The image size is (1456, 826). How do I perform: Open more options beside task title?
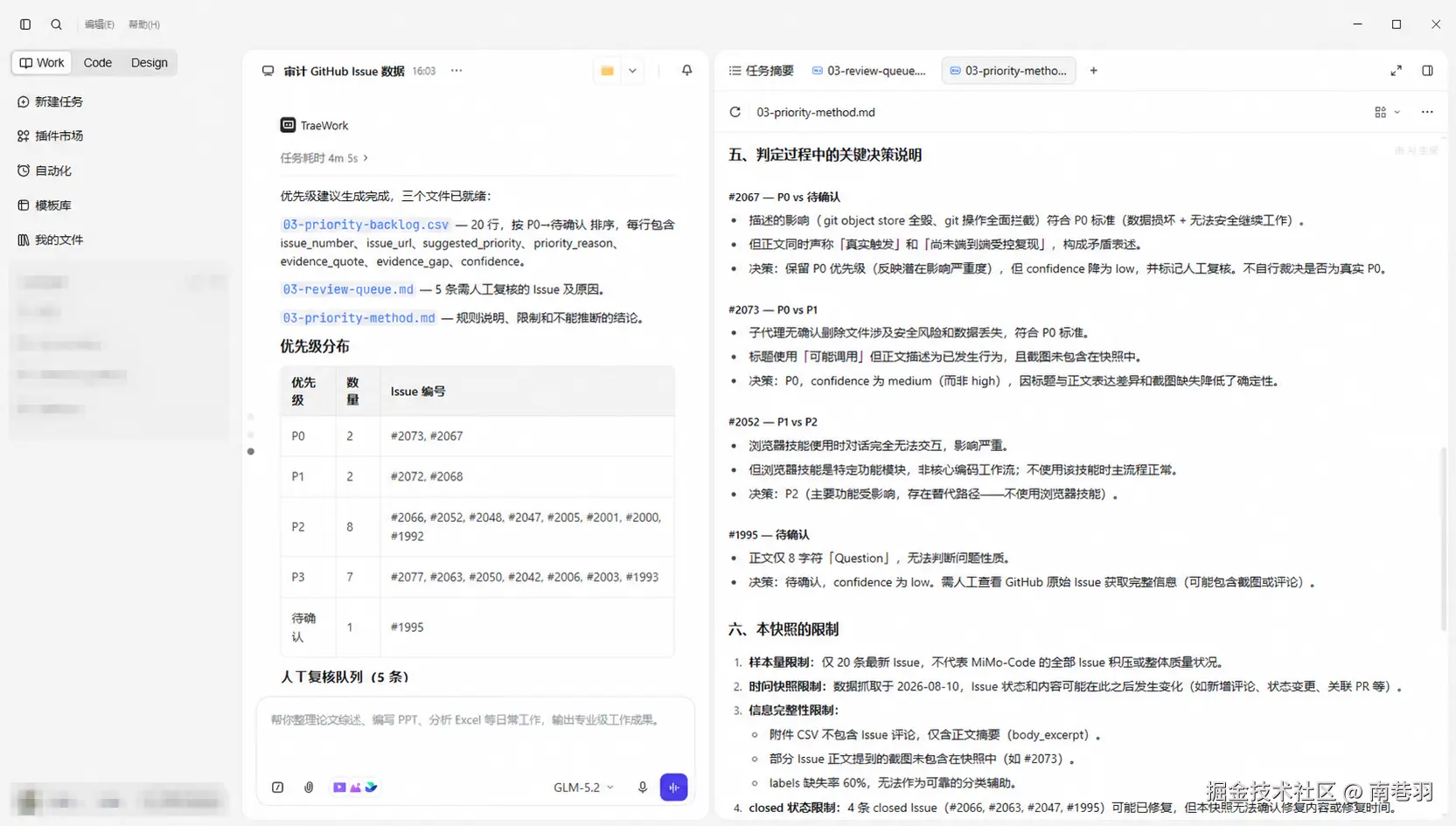pos(456,71)
